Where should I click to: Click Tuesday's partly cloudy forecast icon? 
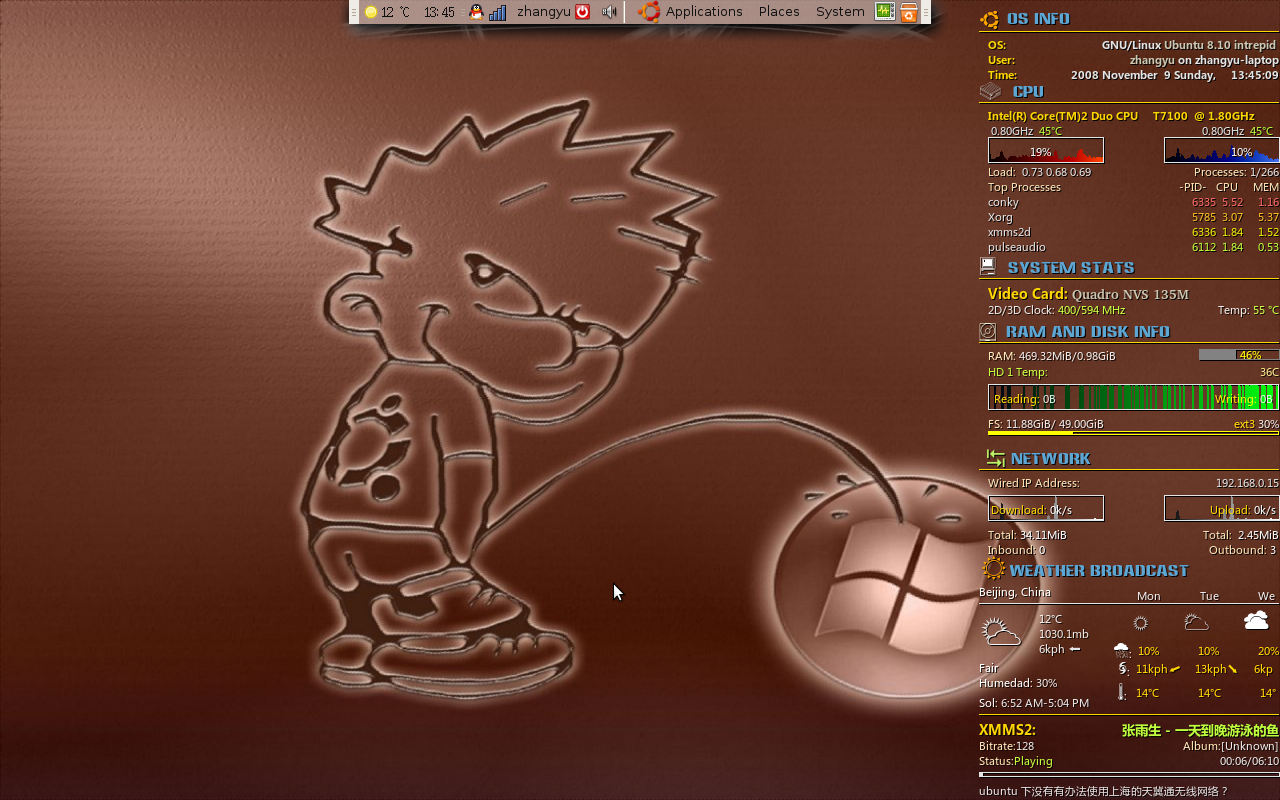coord(1196,622)
